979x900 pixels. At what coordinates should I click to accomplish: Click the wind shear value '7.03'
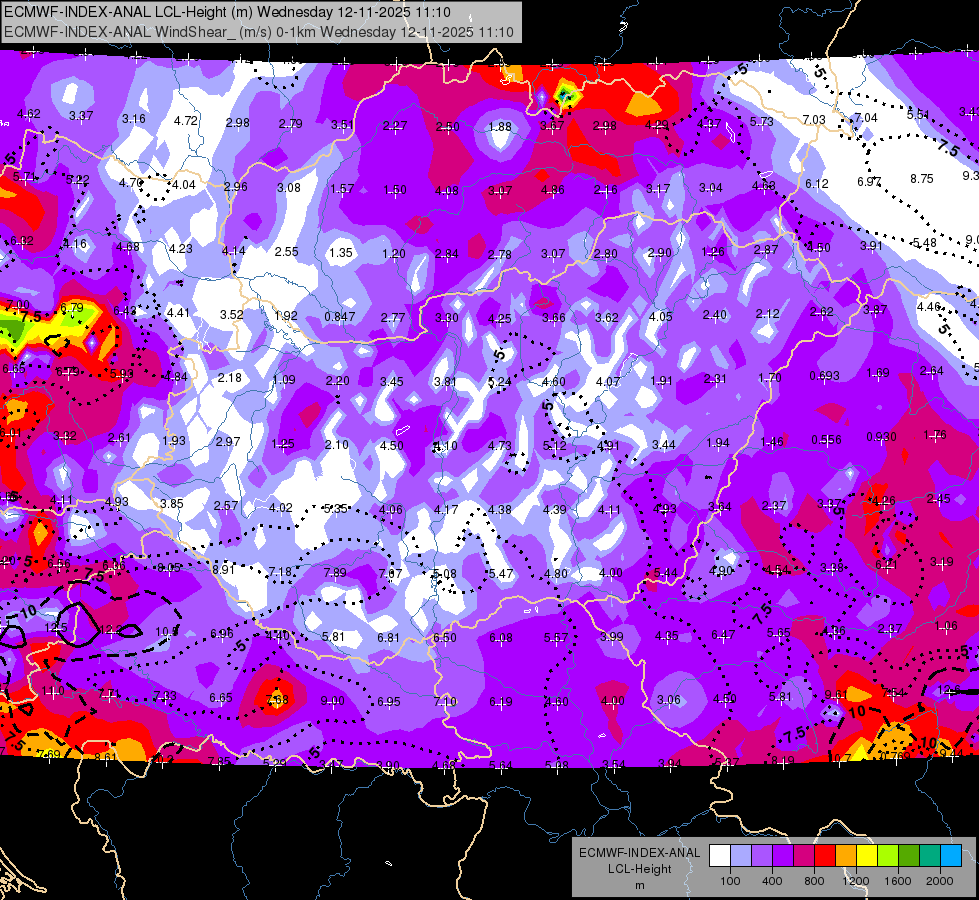tap(814, 119)
